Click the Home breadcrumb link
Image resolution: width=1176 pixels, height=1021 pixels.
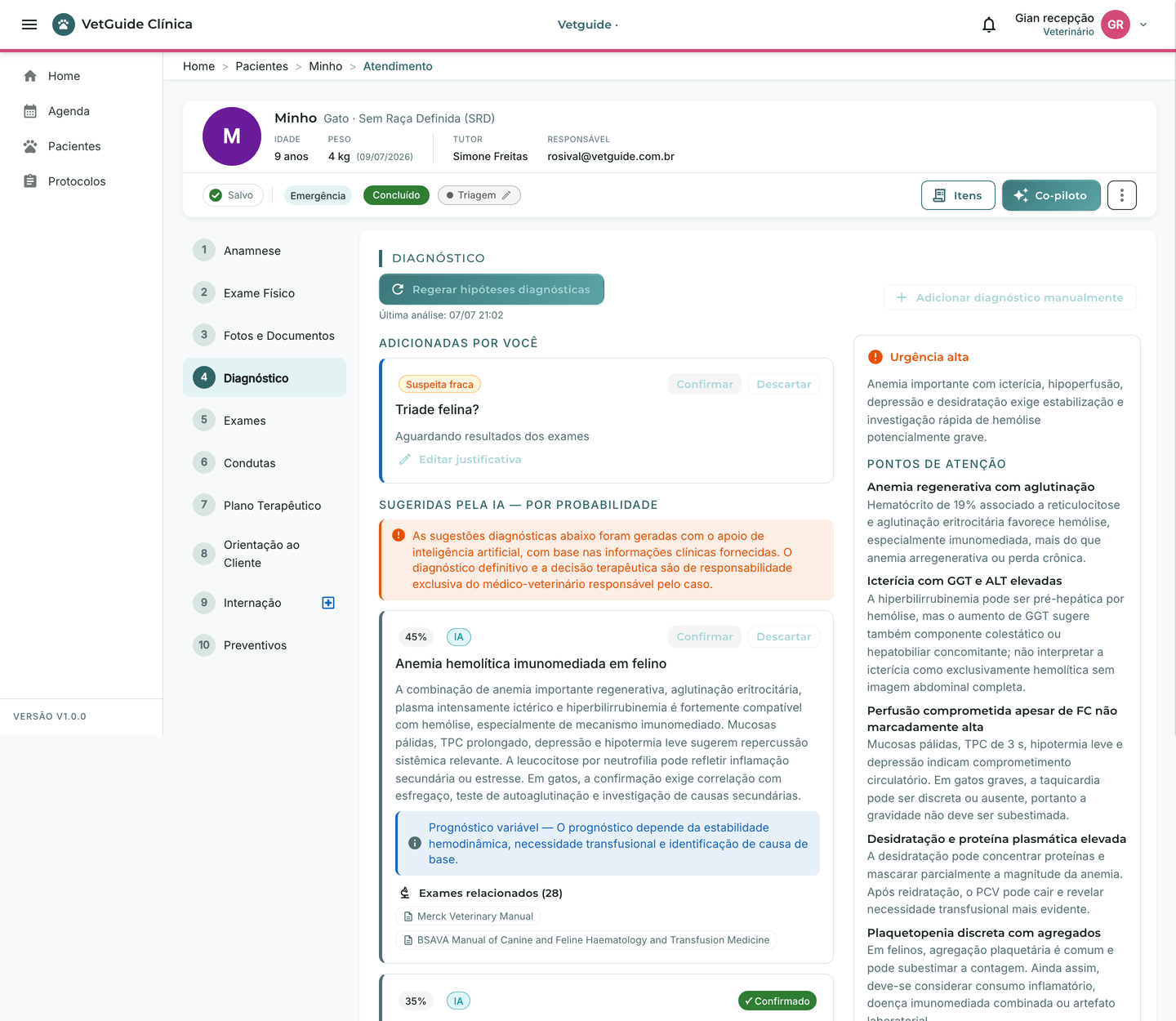pos(198,66)
